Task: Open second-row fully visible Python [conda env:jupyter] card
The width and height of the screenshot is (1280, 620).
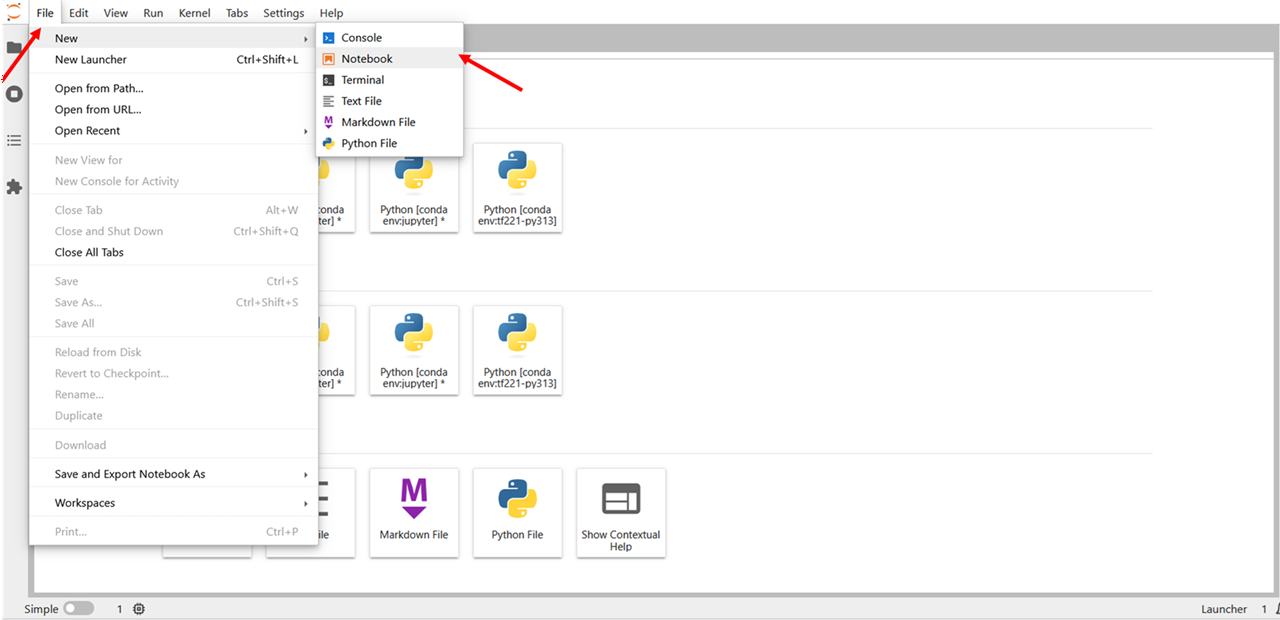Action: tap(414, 350)
